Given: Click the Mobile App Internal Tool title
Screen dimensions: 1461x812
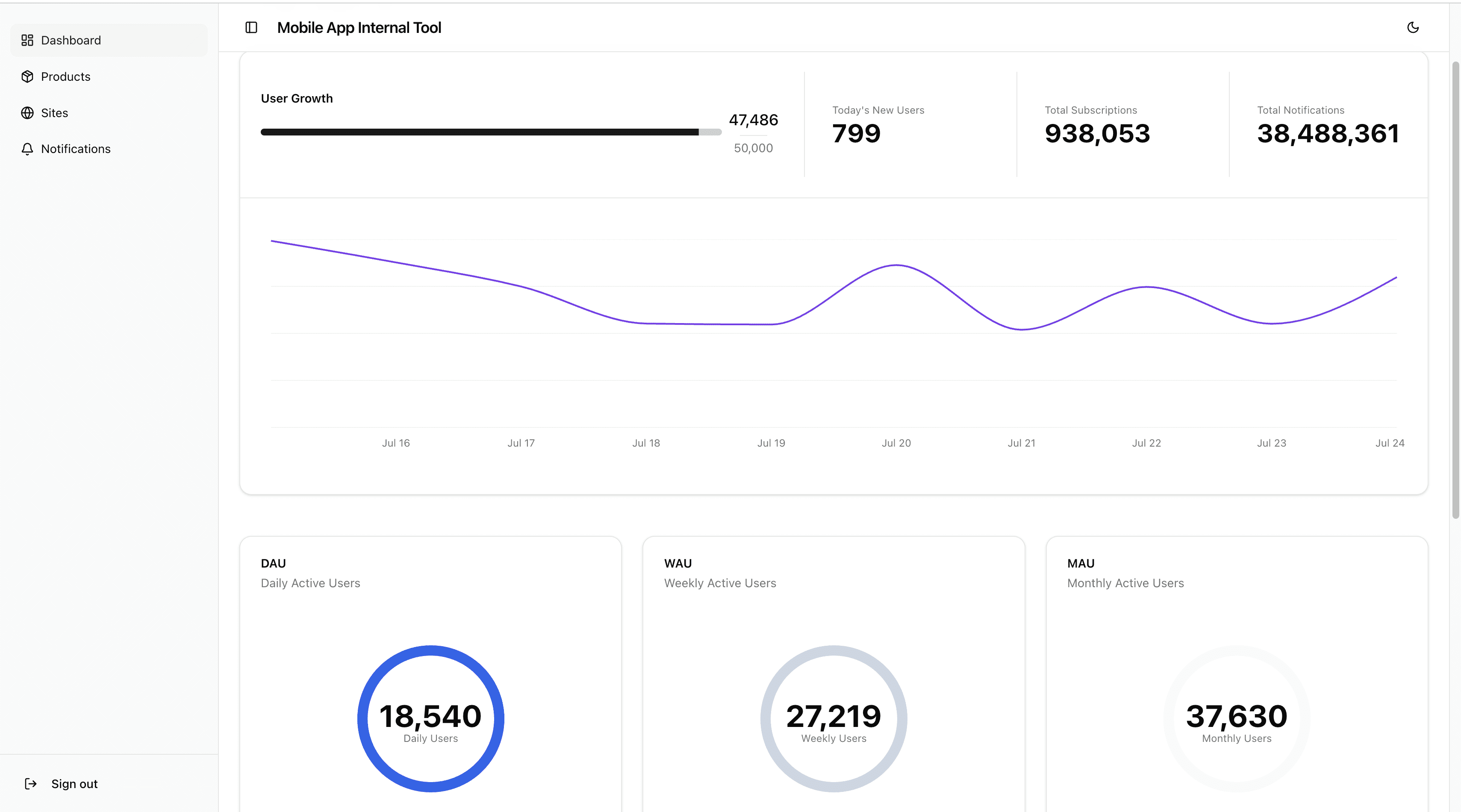Looking at the screenshot, I should coord(359,27).
